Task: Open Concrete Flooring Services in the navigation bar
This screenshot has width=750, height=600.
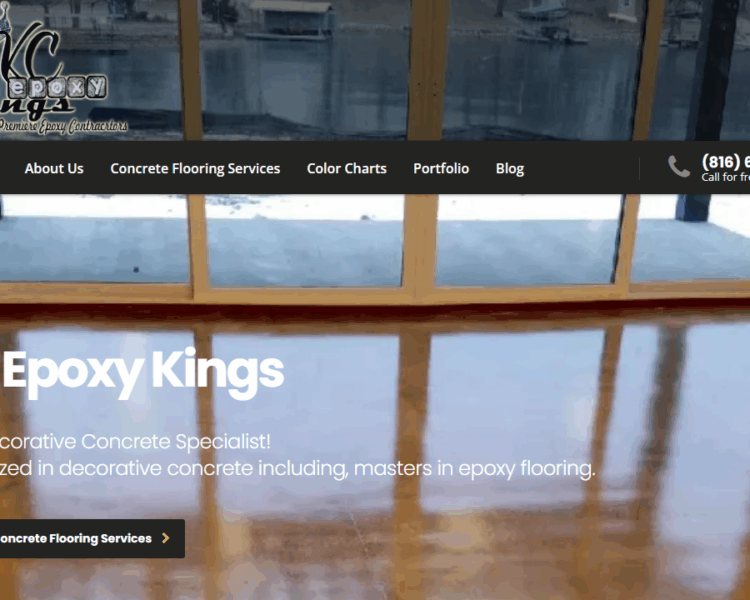Action: [x=195, y=168]
